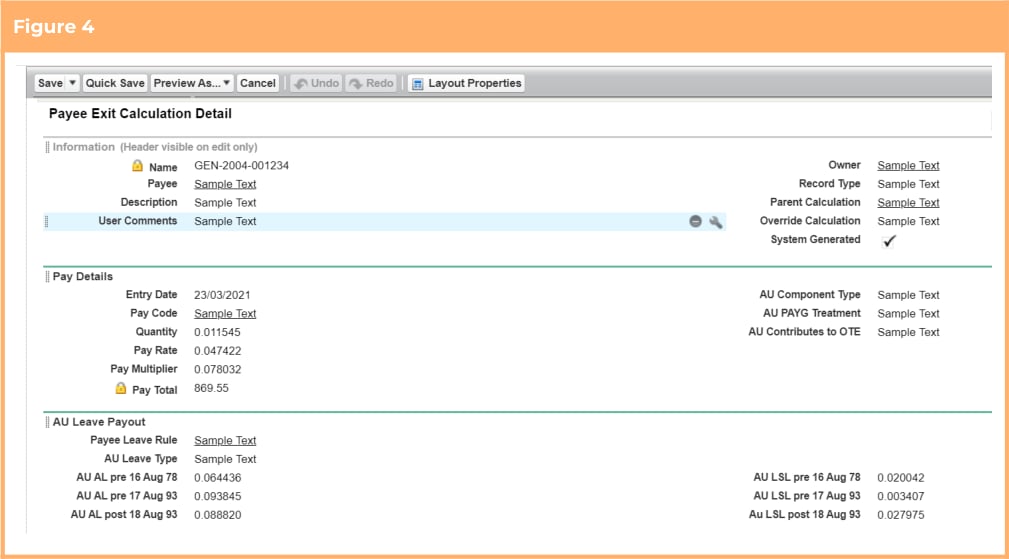Click Au LSL post 18 Aug 93 value 0.027975
The height and width of the screenshot is (559, 1009).
coord(901,515)
